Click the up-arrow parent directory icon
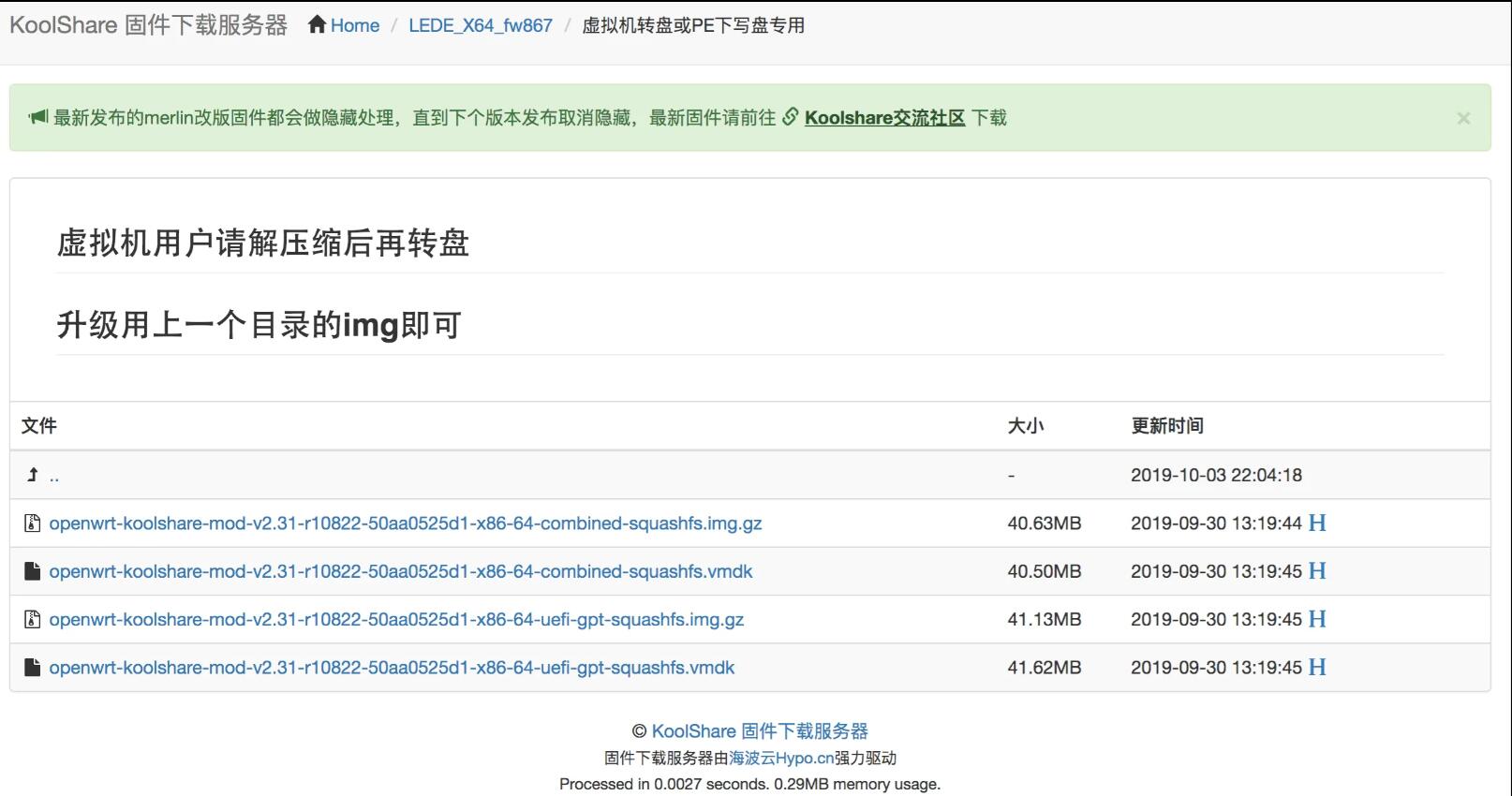 (x=33, y=475)
